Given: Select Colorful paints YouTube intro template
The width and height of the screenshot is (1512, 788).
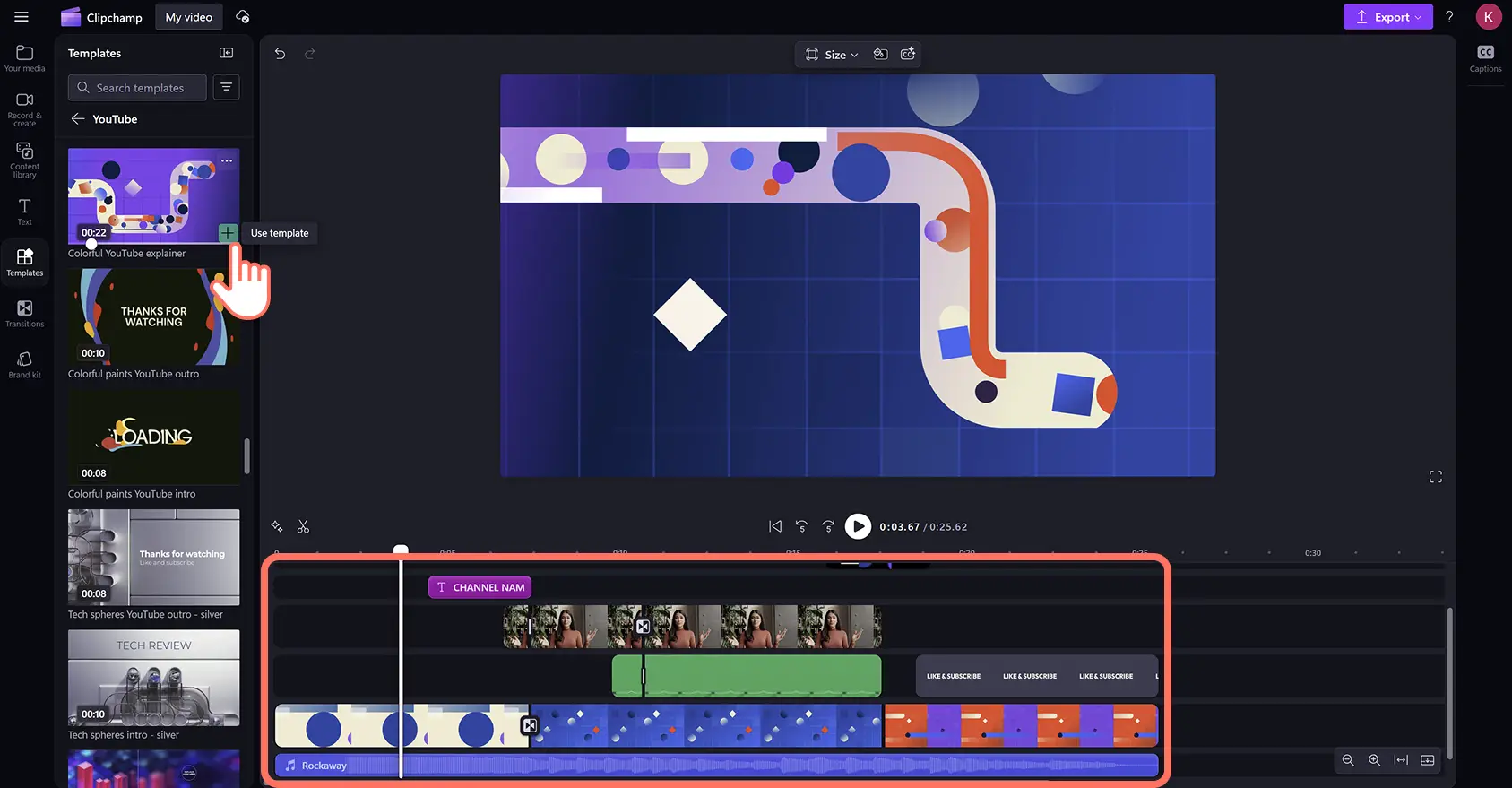Looking at the screenshot, I should (153, 437).
